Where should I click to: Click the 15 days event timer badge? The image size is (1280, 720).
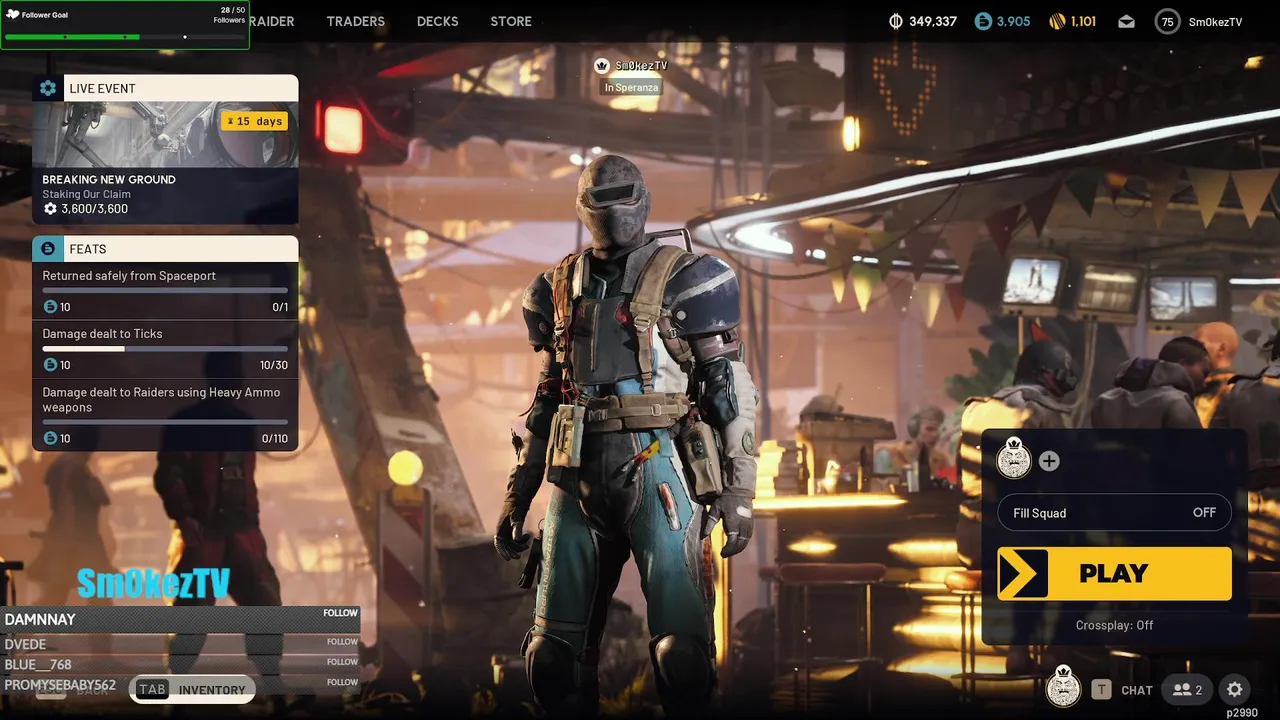click(x=254, y=121)
